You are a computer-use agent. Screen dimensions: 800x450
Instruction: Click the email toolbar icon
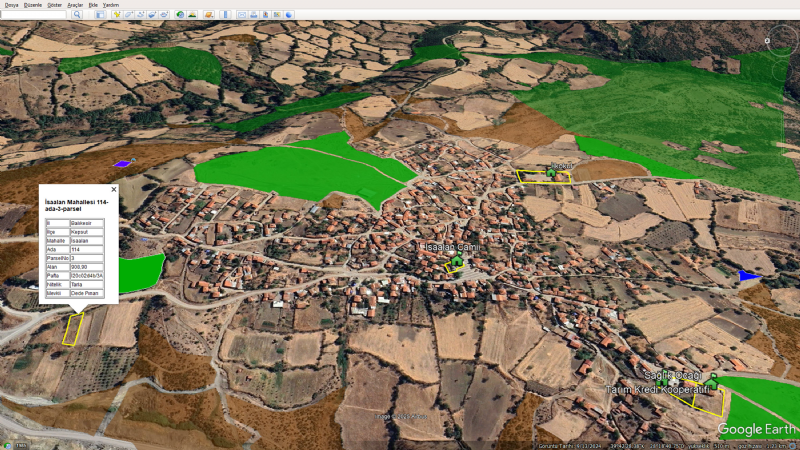242,15
